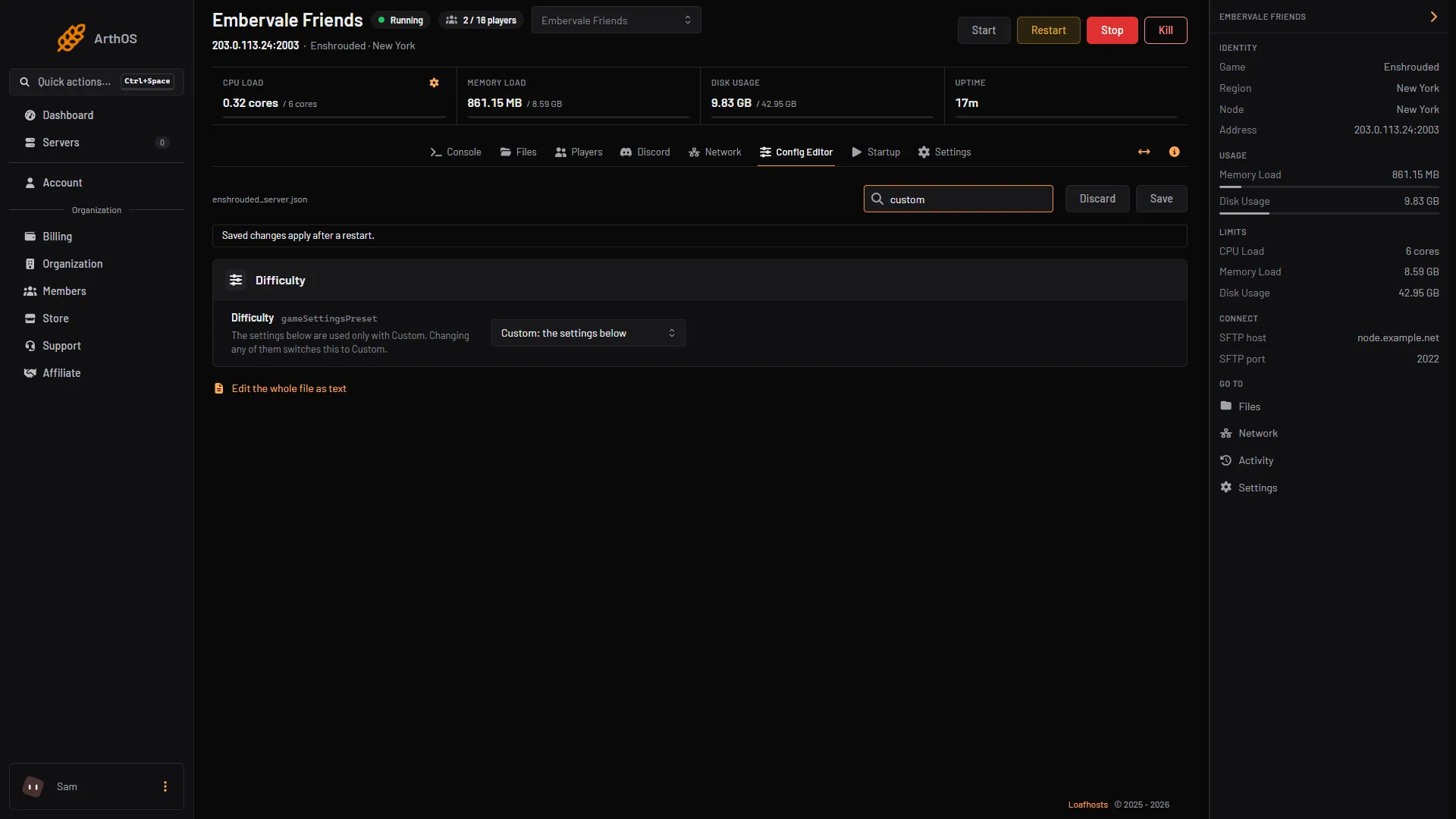Image resolution: width=1456 pixels, height=819 pixels.
Task: Click the Start server button
Action: tap(984, 30)
